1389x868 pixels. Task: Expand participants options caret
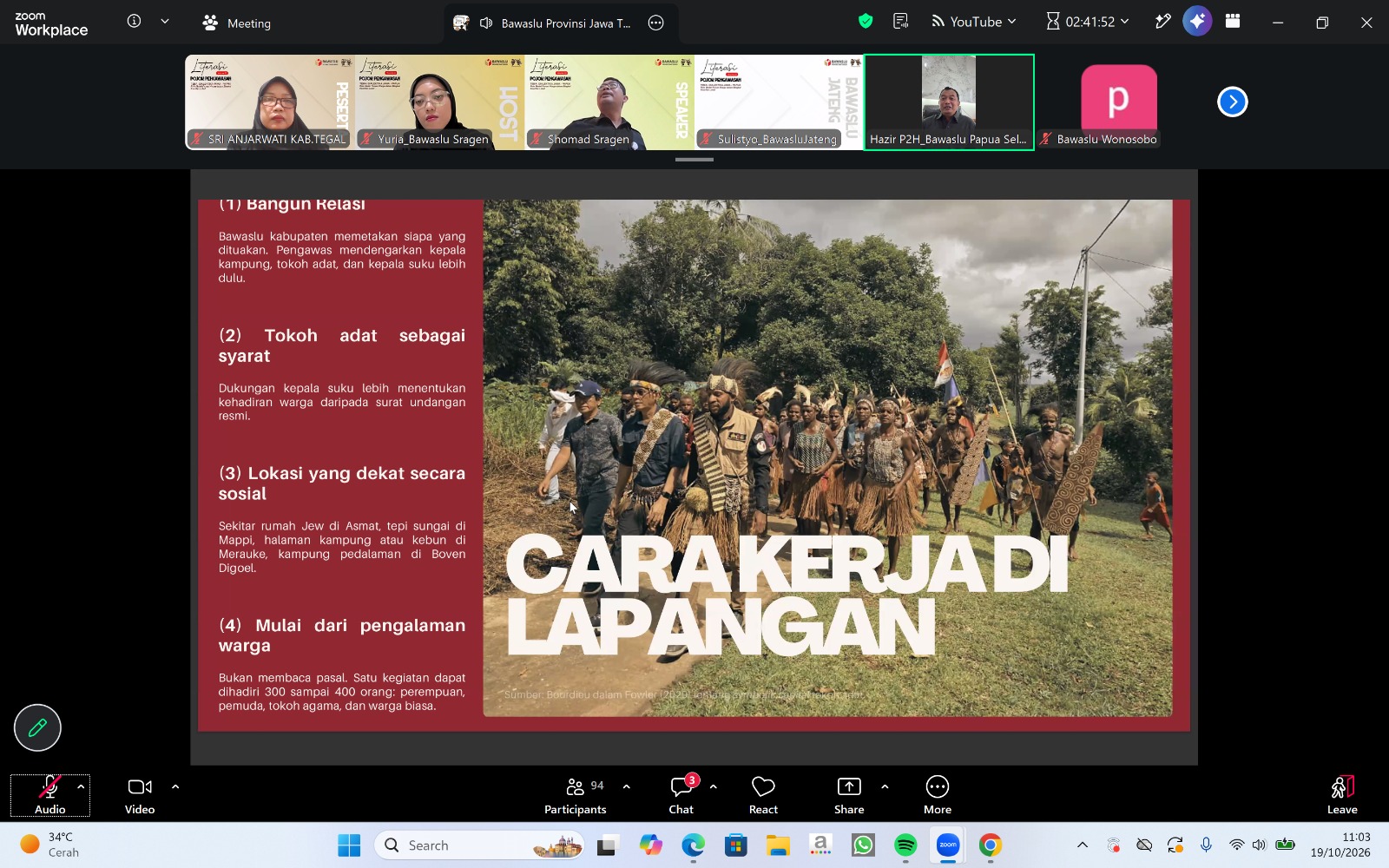point(627,787)
